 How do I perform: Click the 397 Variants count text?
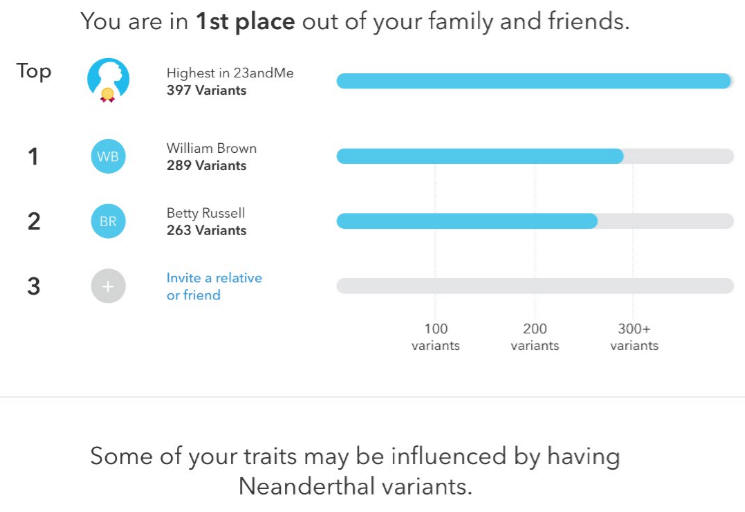click(x=207, y=90)
